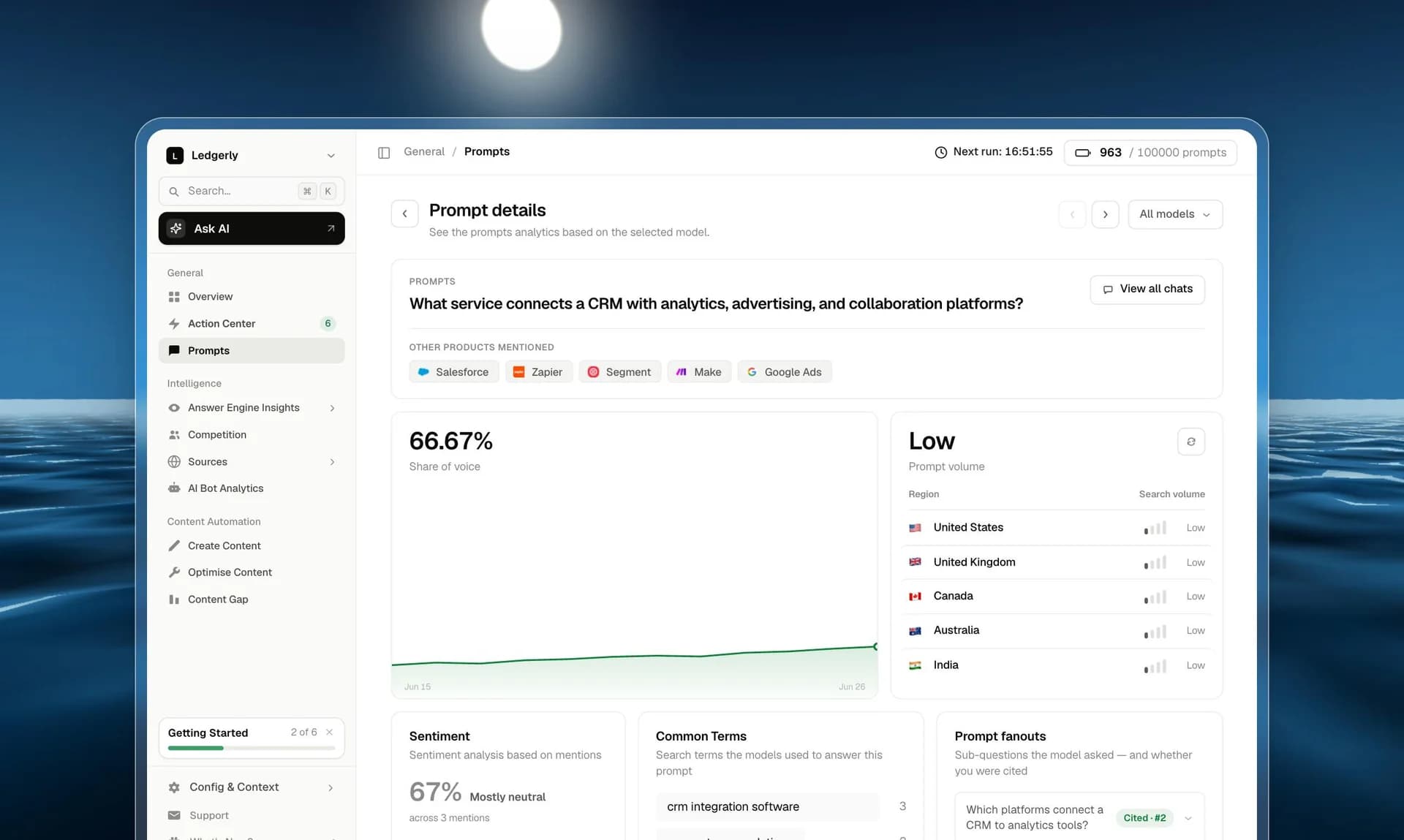Click the Make product chip

pyautogui.click(x=698, y=371)
